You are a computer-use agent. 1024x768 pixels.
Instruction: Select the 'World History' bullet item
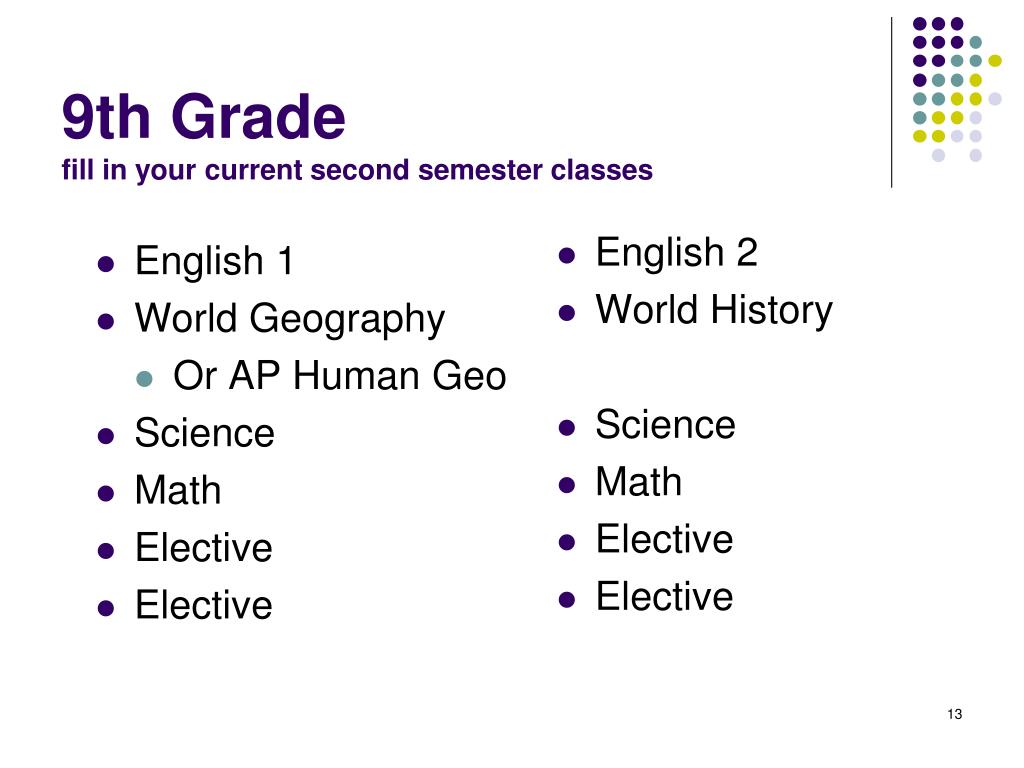(714, 310)
